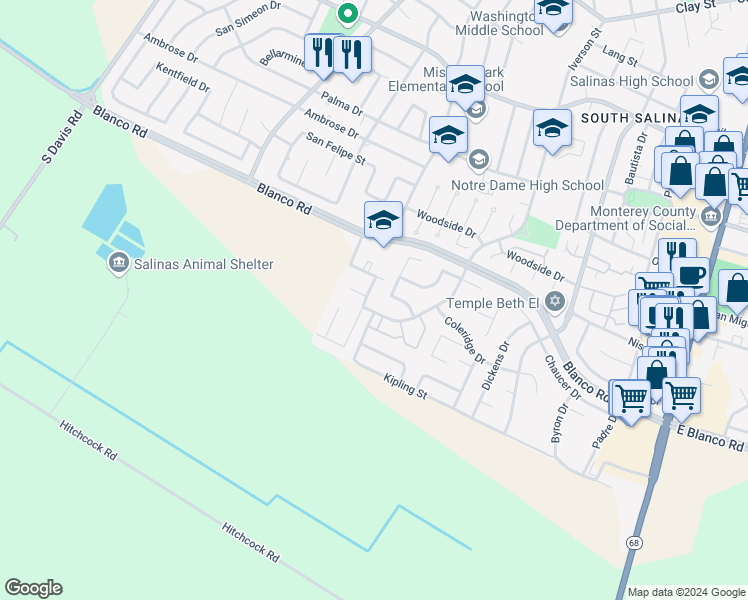The height and width of the screenshot is (600, 748).
Task: Click the Highway 68 route shield
Action: pyautogui.click(x=634, y=543)
